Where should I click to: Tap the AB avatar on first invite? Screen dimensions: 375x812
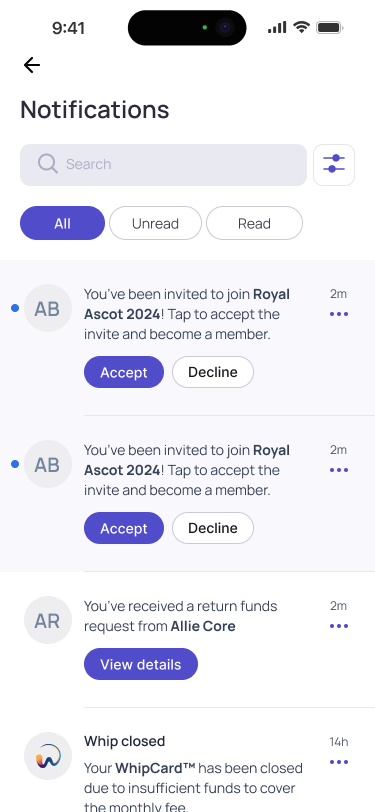tap(48, 308)
